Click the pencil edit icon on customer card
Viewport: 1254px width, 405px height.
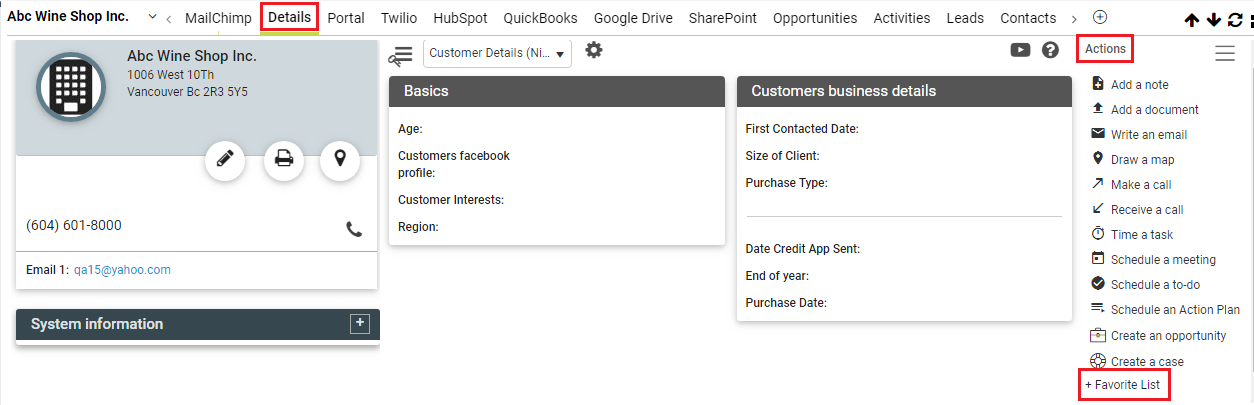[x=225, y=160]
